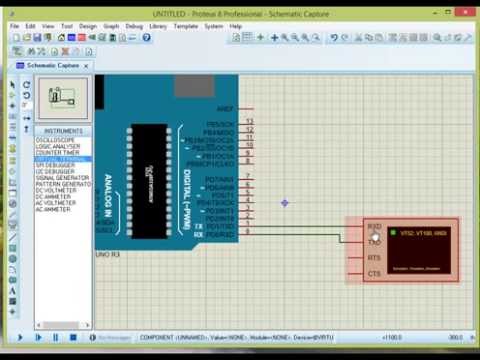The height and width of the screenshot is (360, 480).
Task: Open the Graph menu
Action: point(111,26)
